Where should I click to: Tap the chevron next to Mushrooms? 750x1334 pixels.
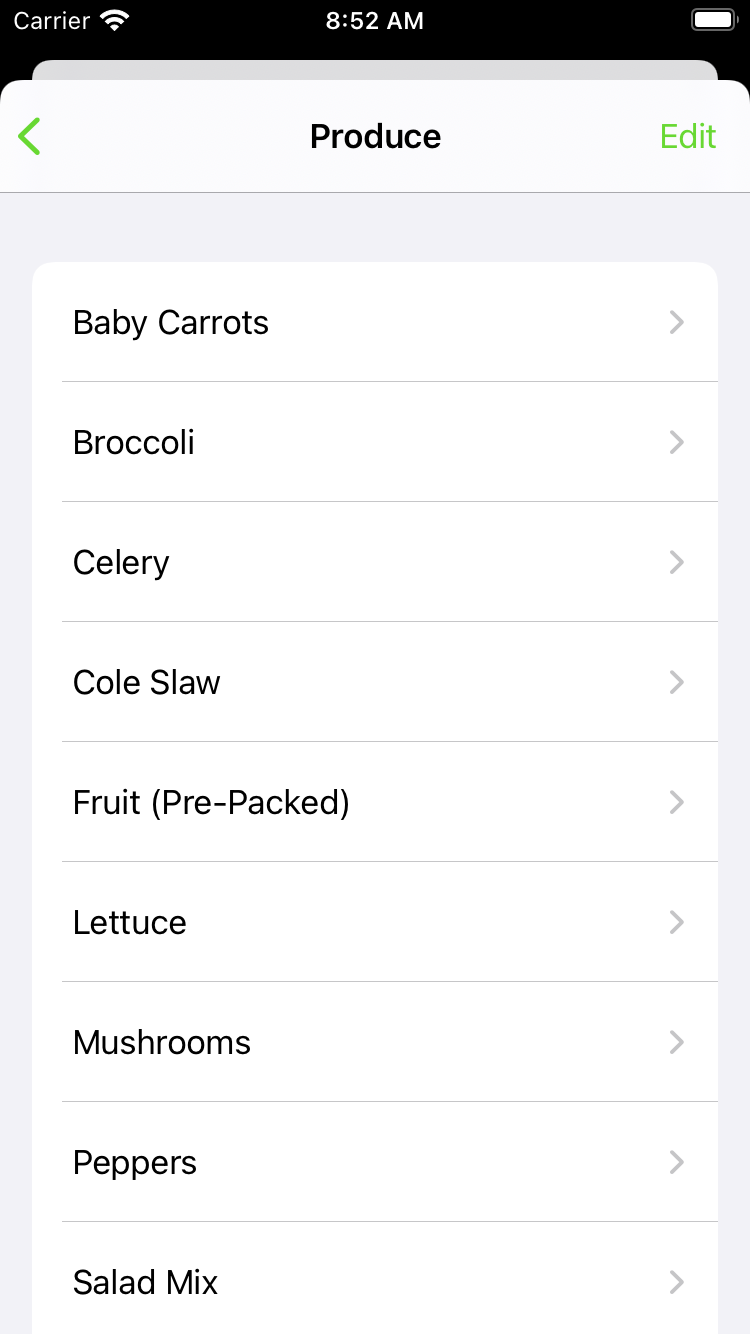pos(677,1042)
